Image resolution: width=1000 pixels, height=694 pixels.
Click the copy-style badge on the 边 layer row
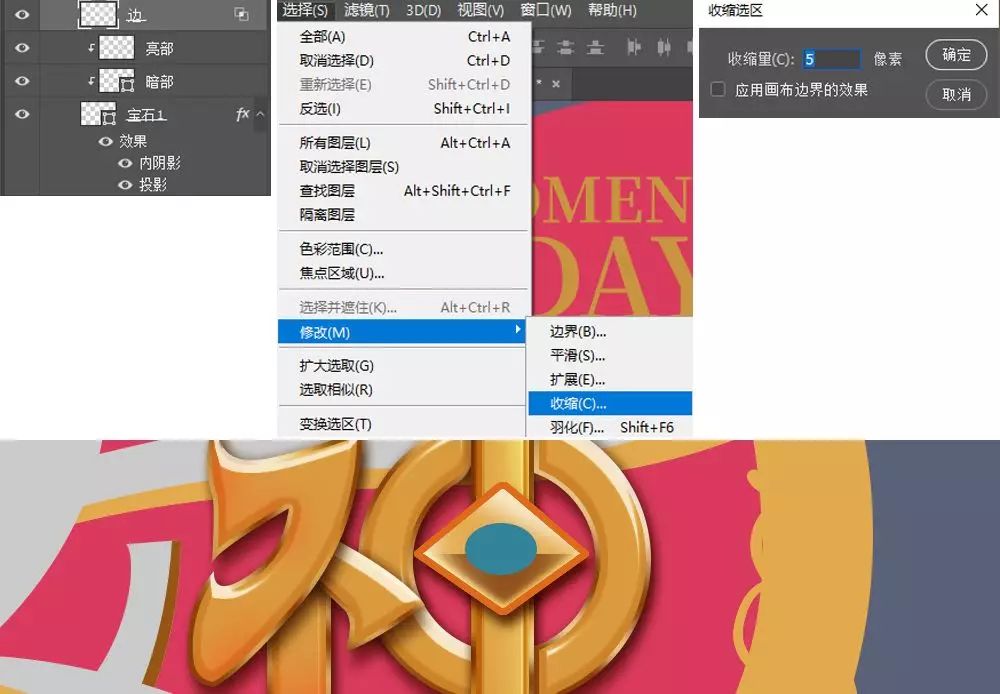[242, 14]
